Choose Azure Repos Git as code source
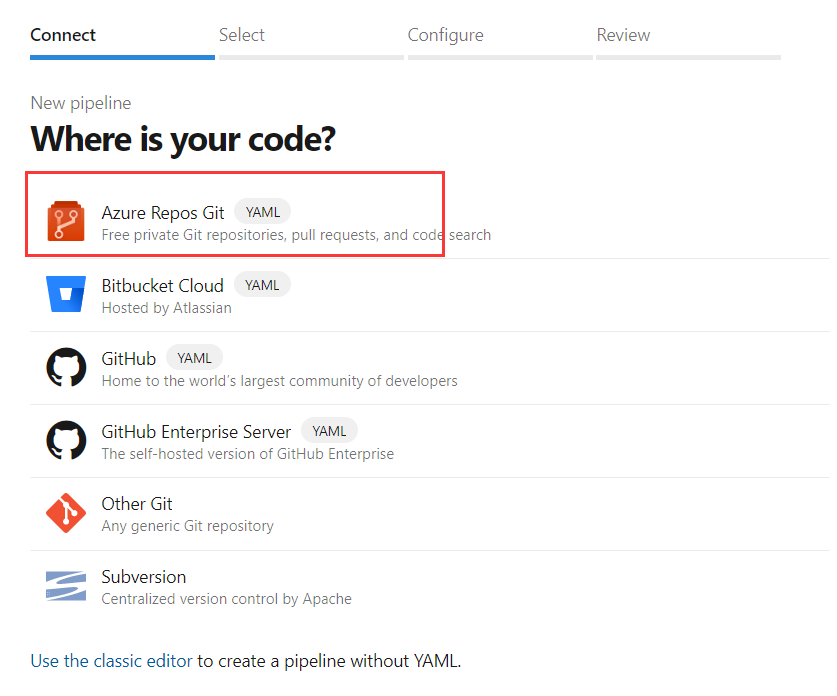The height and width of the screenshot is (696, 837). pyautogui.click(x=163, y=212)
